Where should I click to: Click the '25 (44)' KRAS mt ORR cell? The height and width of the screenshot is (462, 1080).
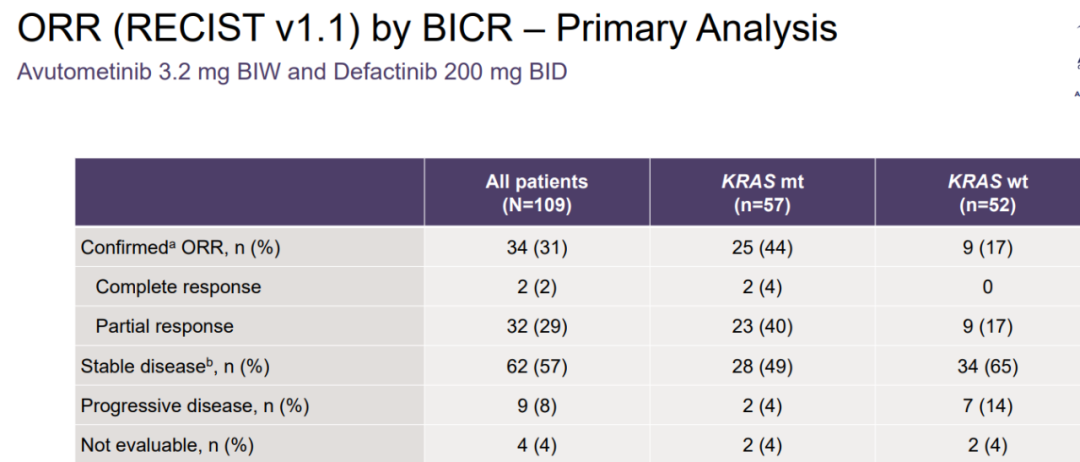click(762, 247)
